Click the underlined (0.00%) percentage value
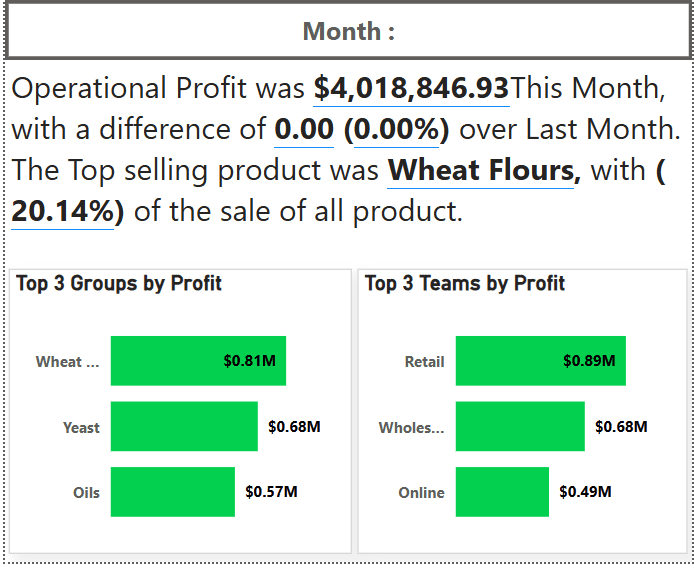 [x=401, y=129]
